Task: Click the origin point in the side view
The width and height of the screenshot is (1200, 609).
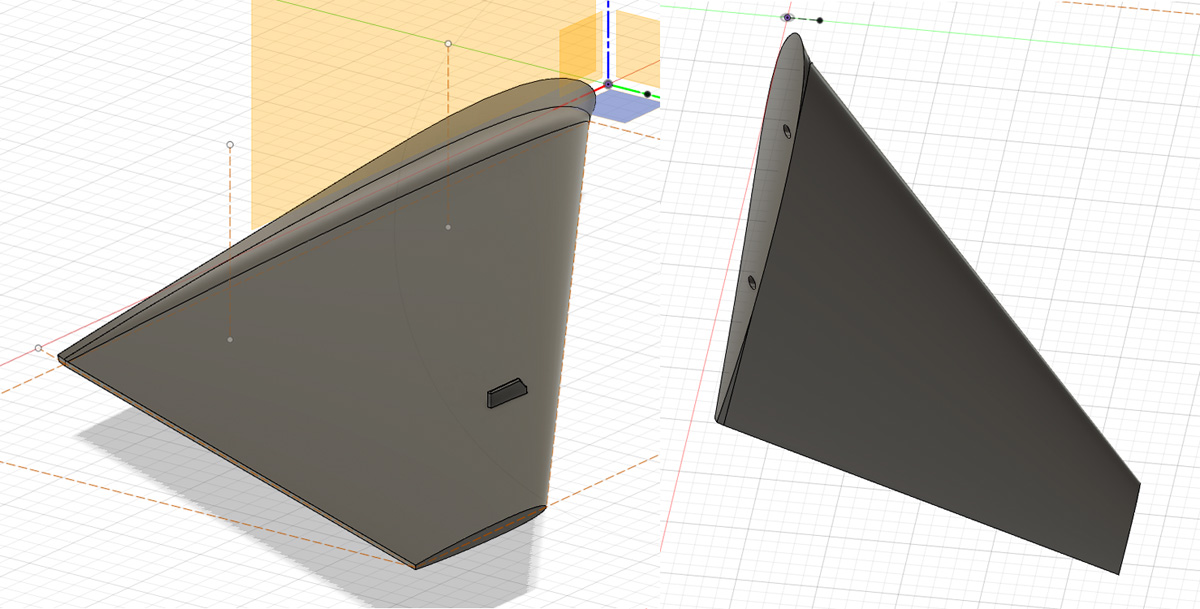Action: coord(788,18)
